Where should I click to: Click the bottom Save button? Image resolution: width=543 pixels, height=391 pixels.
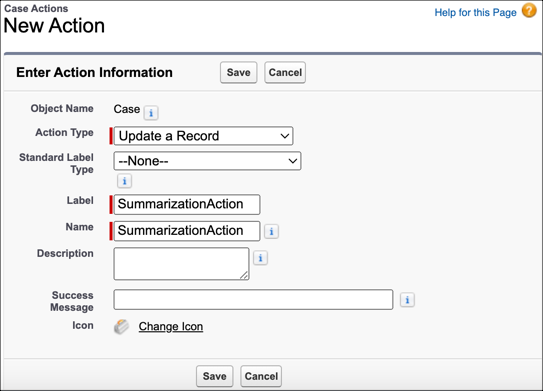coord(215,376)
